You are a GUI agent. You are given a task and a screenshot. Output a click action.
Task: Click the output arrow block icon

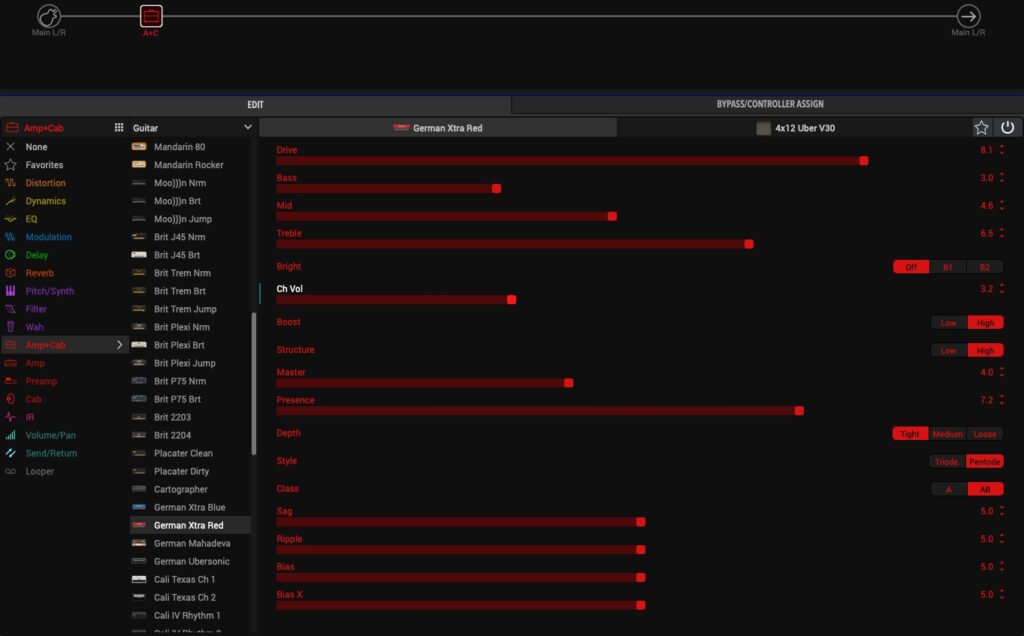pos(968,16)
